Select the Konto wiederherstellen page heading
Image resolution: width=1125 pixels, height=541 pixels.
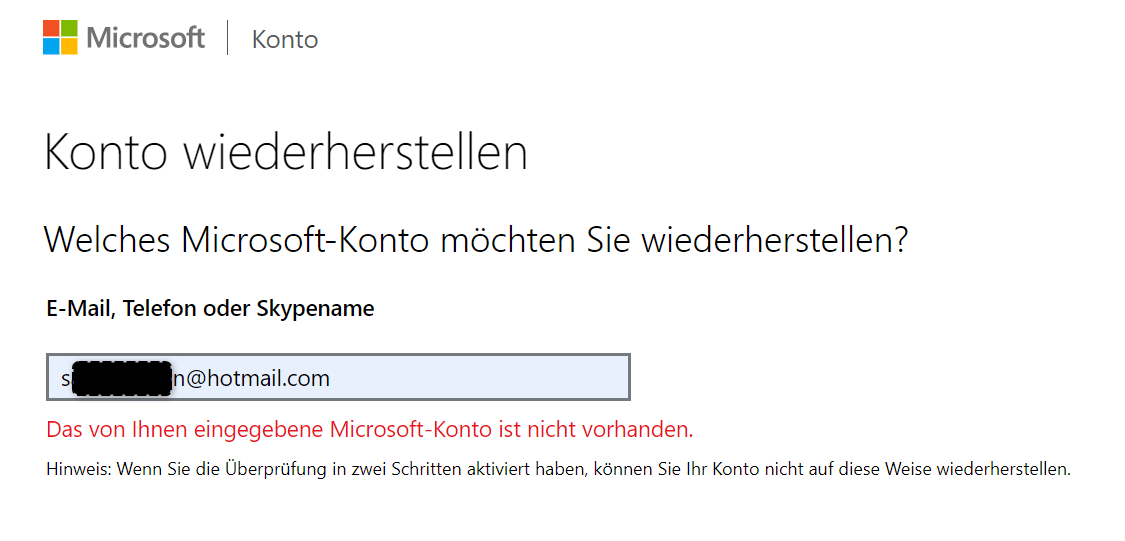pyautogui.click(x=286, y=152)
